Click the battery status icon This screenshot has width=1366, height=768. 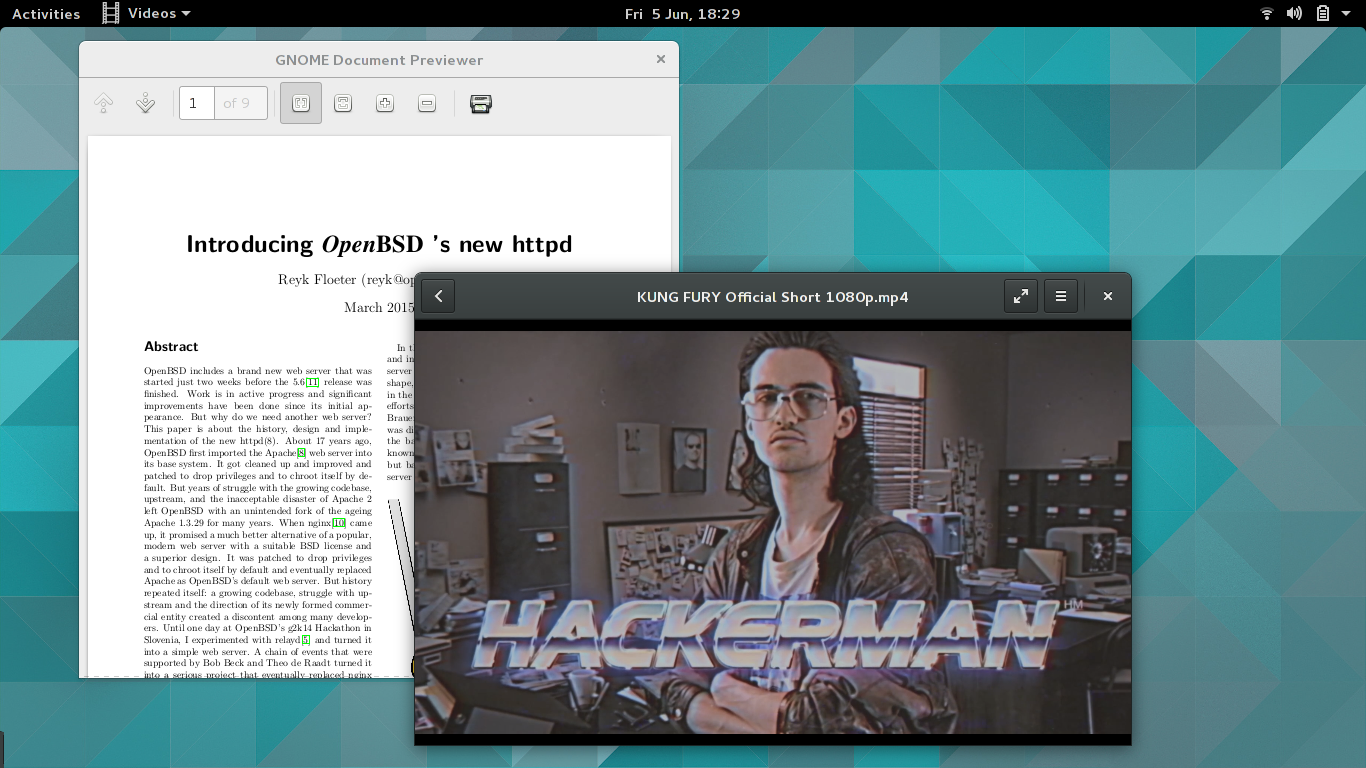pyautogui.click(x=1322, y=13)
